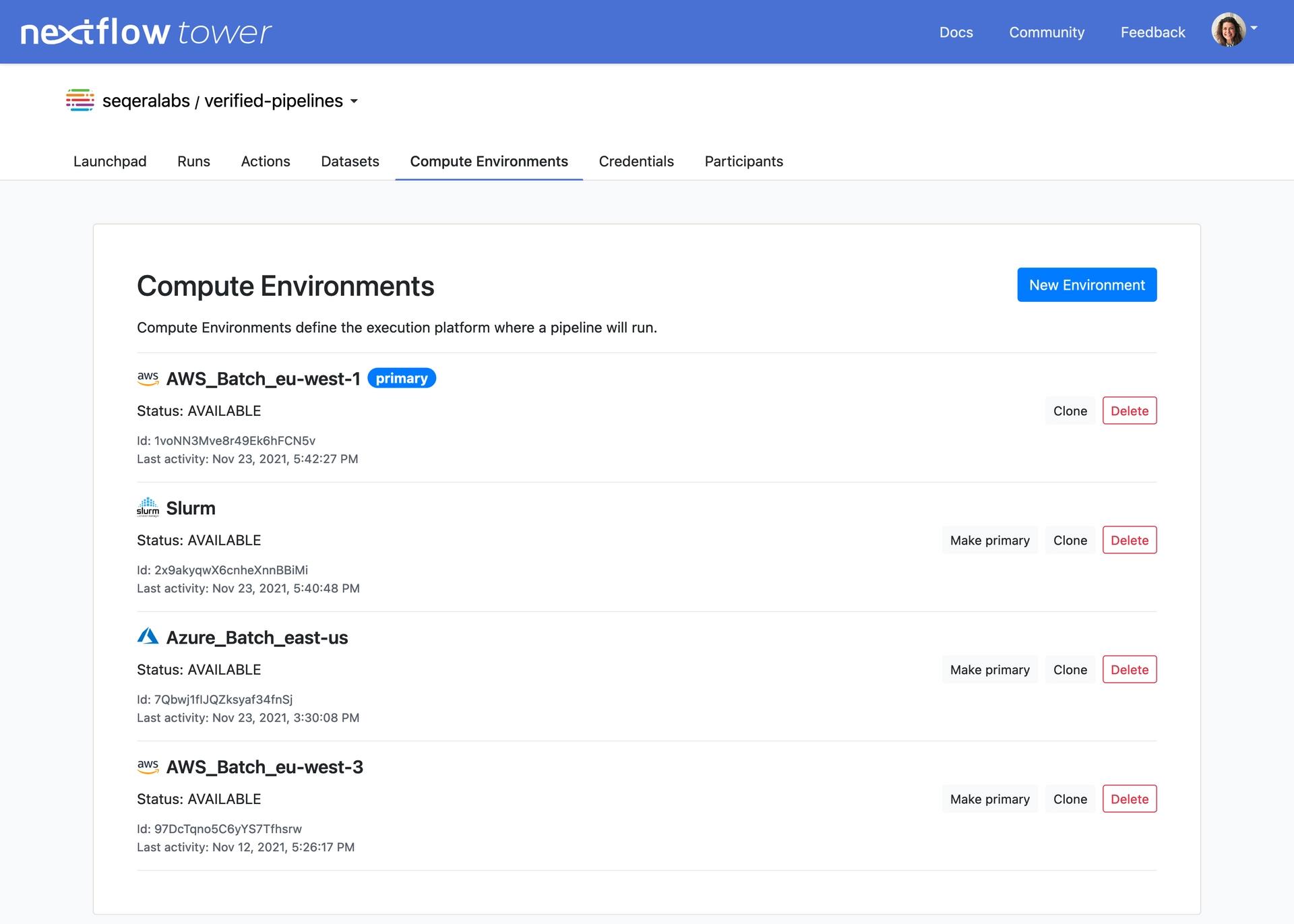This screenshot has height=924, width=1294.
Task: Click the Nextflow Tower logo
Action: point(146,32)
